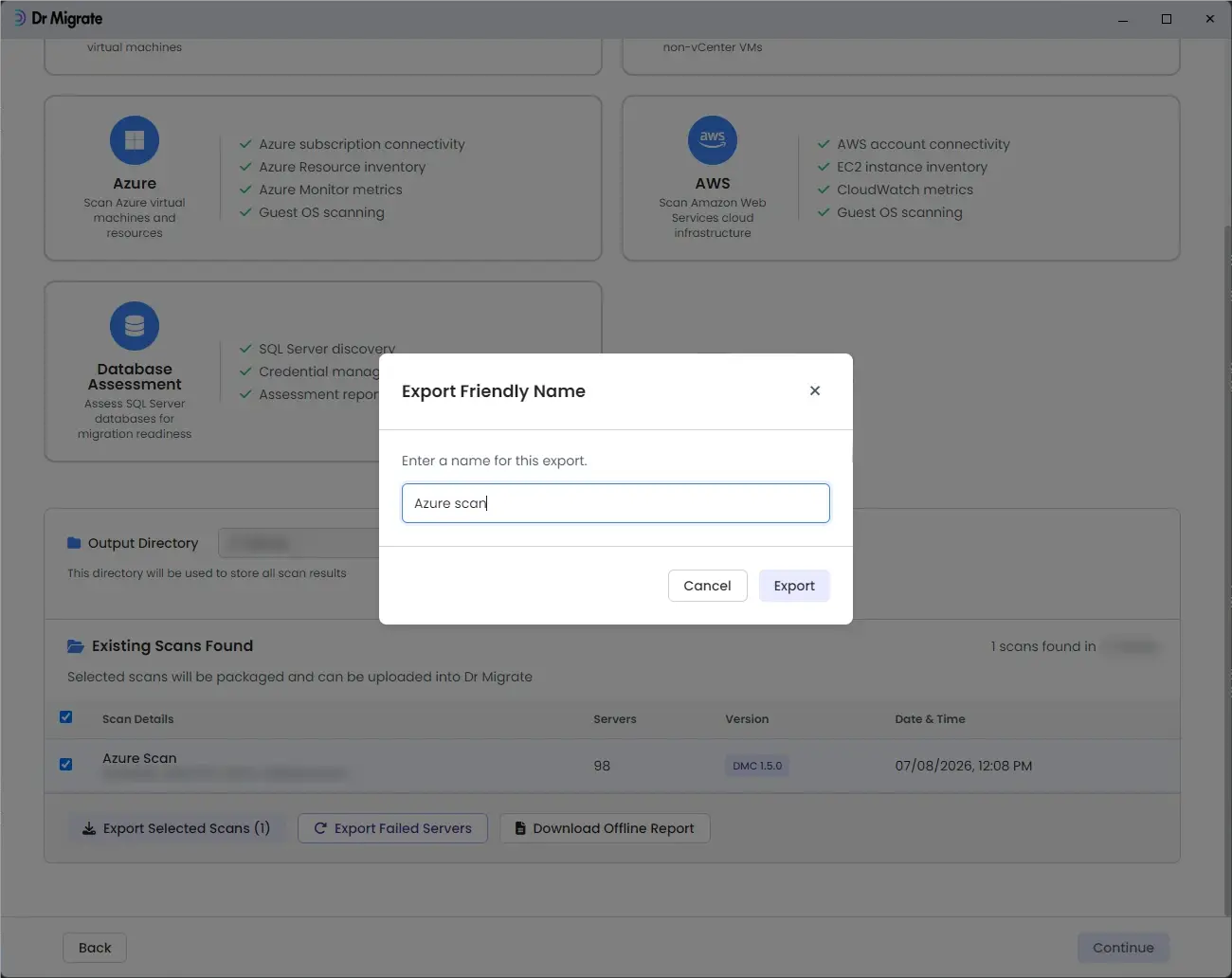Click Export Selected Scans (1)
This screenshot has height=978, width=1232.
(176, 828)
